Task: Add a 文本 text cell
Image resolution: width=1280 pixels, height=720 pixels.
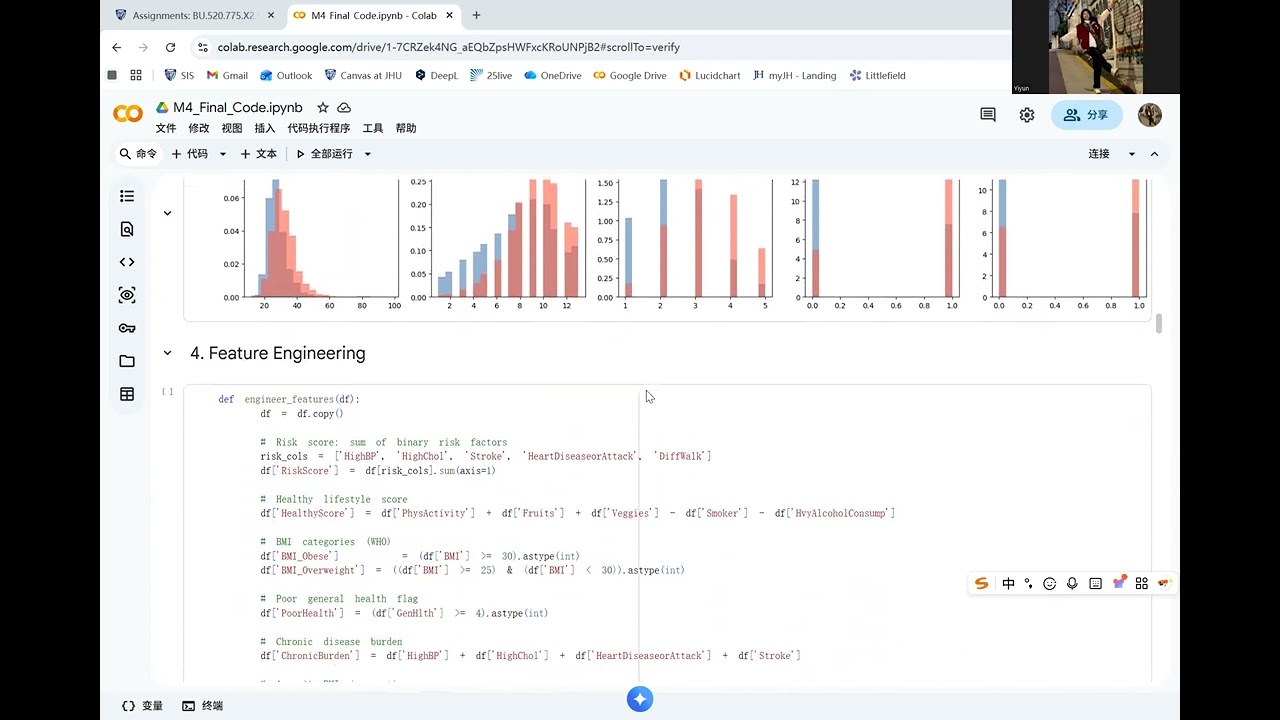Action: [x=259, y=154]
